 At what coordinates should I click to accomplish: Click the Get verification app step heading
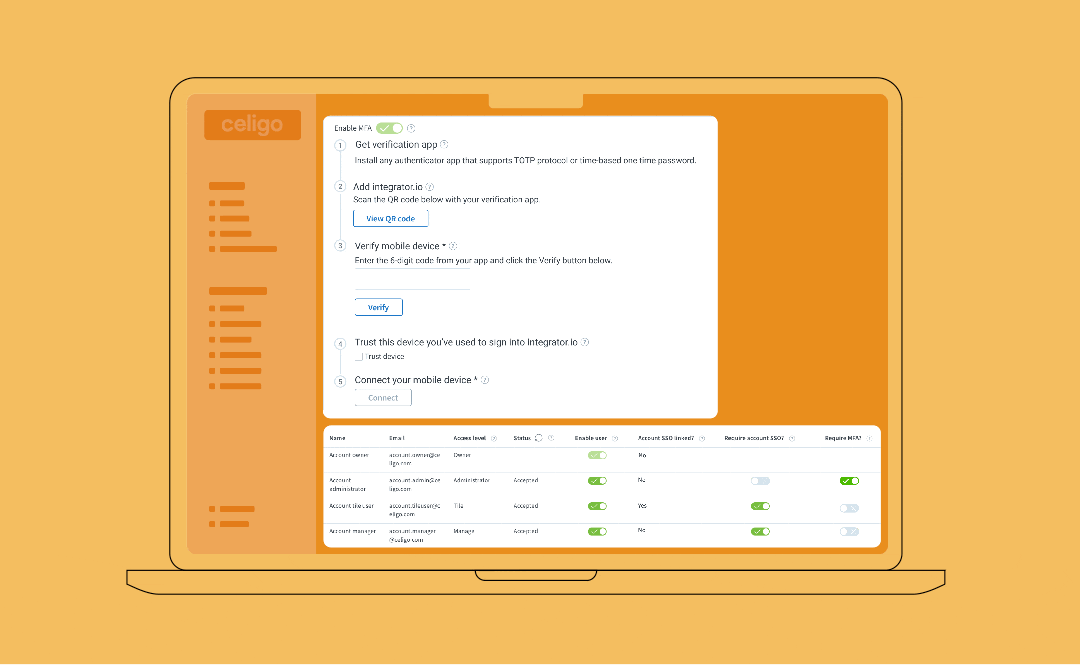[396, 144]
